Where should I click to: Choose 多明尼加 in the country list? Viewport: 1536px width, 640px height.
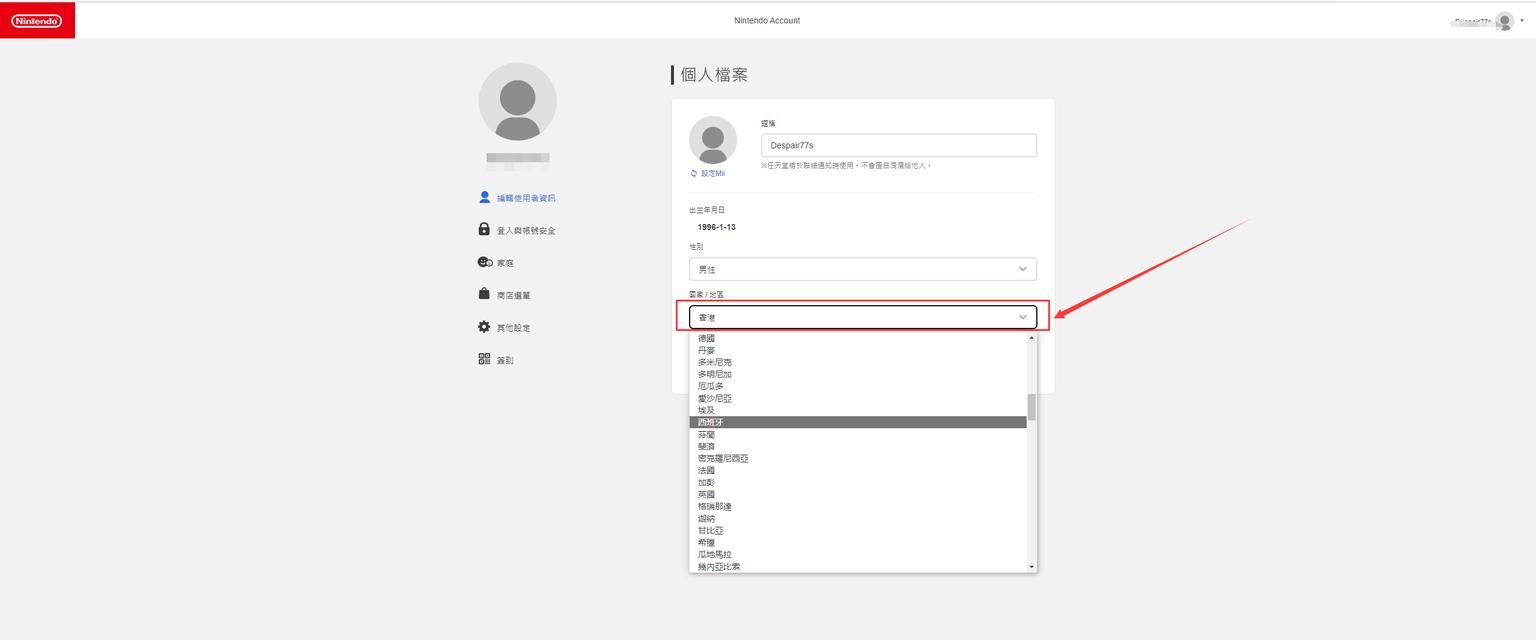coord(858,374)
